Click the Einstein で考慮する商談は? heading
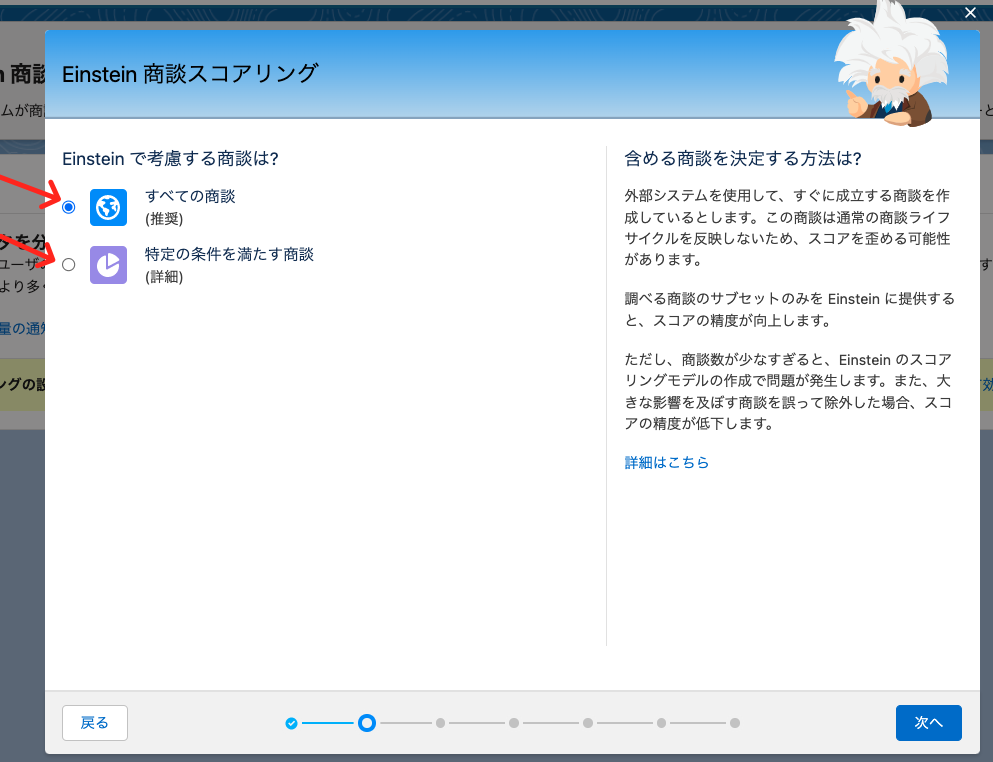The width and height of the screenshot is (993, 762). [x=170, y=158]
